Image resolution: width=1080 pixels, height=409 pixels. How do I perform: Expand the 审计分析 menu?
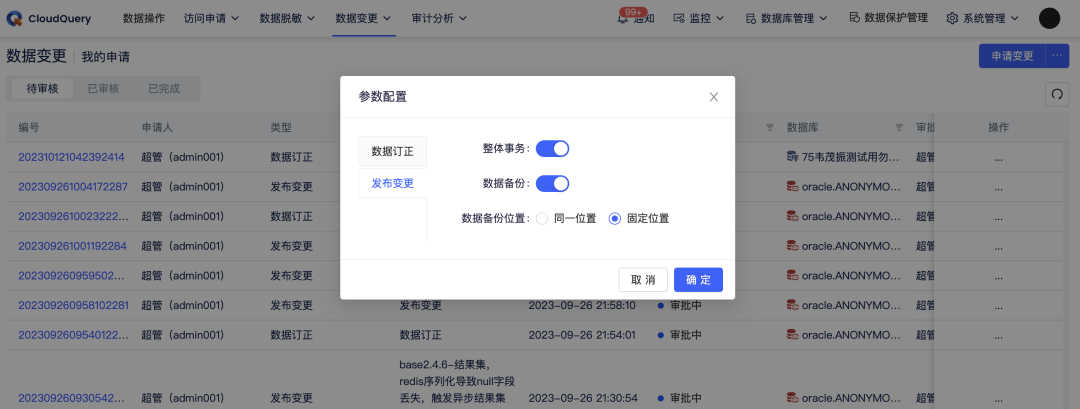pos(439,19)
